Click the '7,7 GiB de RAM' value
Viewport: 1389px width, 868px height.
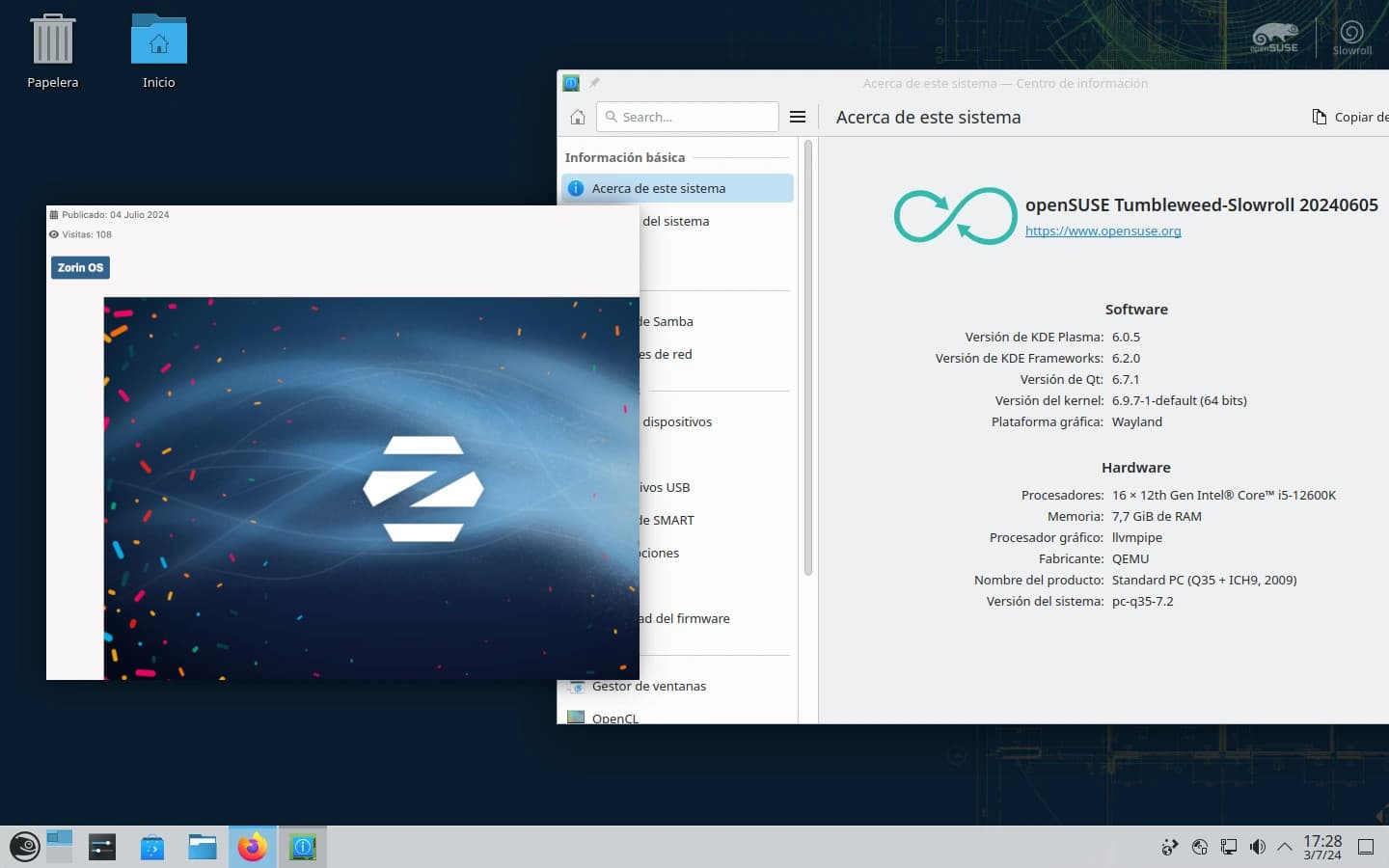pos(1157,516)
